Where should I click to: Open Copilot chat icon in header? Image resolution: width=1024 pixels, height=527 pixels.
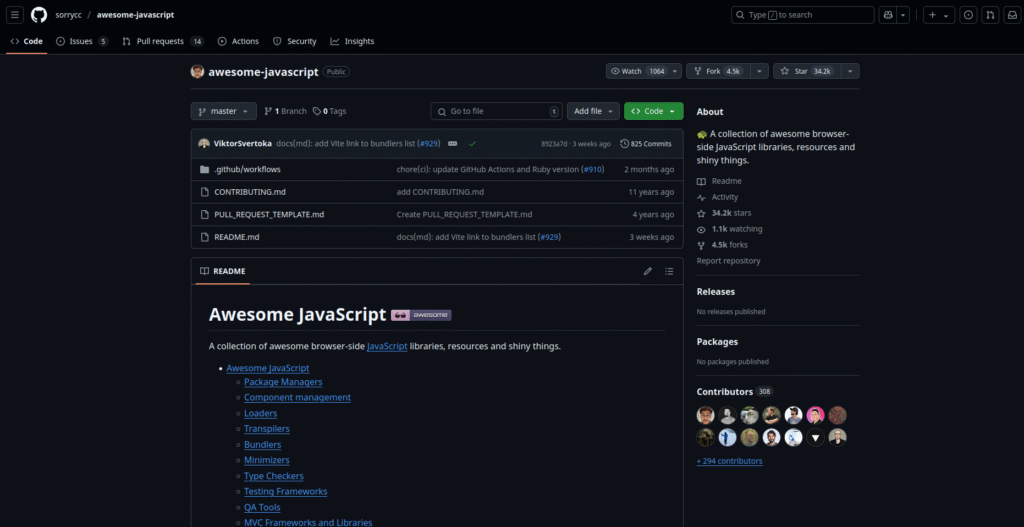pyautogui.click(x=888, y=15)
